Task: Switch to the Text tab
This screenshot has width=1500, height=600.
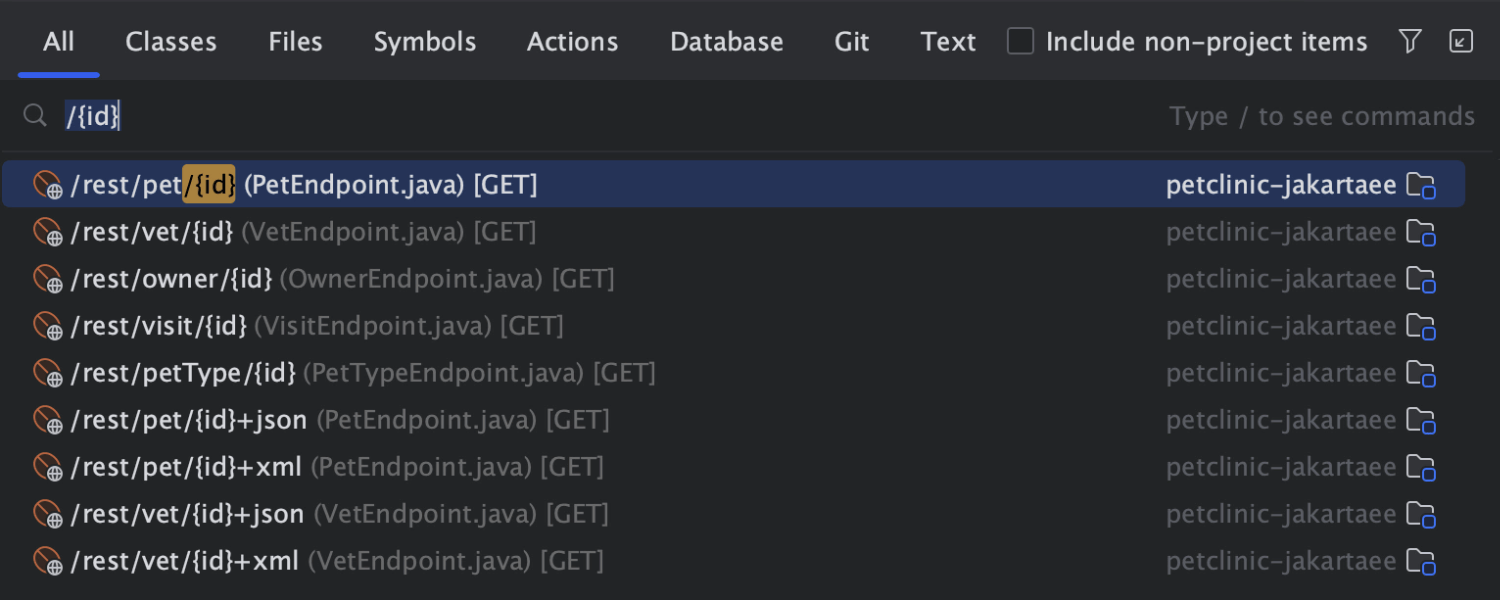Action: click(x=948, y=41)
